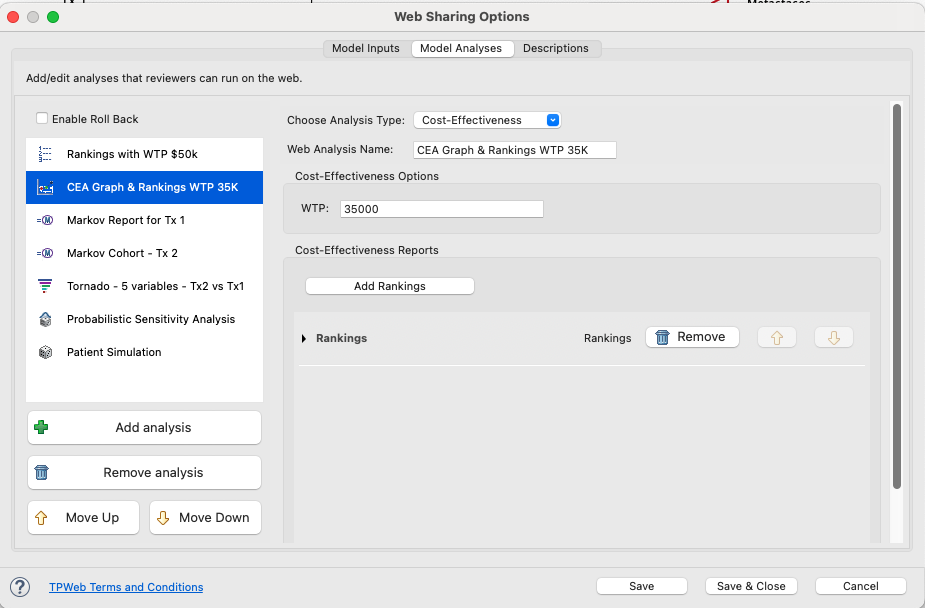Move the Rankings report down
Screen dimensions: 925x608
click(834, 337)
